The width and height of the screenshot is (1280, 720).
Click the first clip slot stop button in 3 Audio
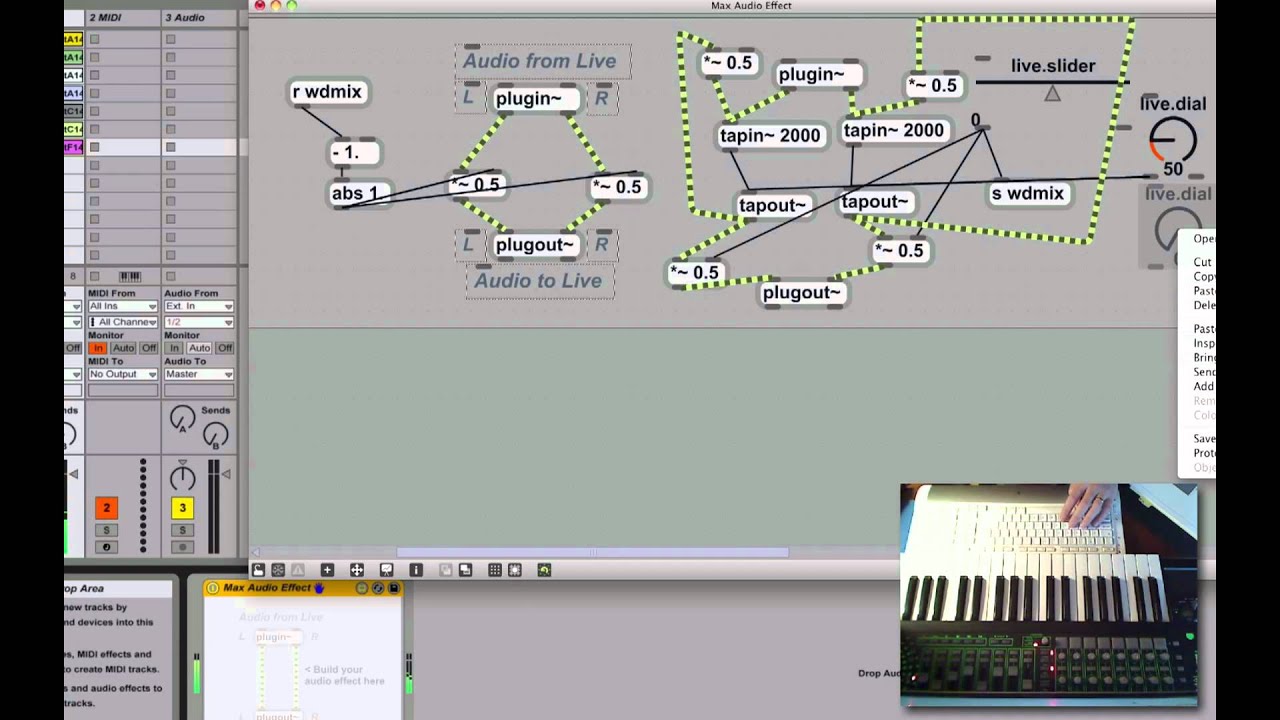tap(170, 39)
